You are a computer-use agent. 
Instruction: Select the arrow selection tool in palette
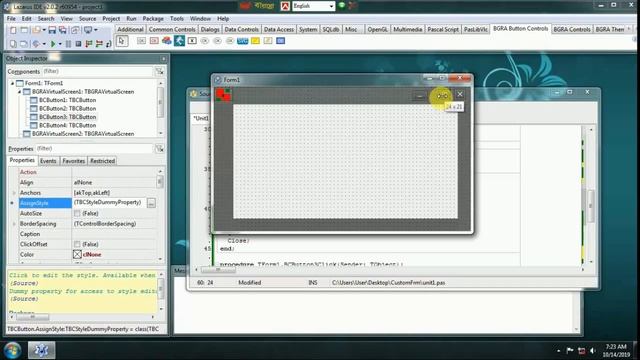[122, 41]
